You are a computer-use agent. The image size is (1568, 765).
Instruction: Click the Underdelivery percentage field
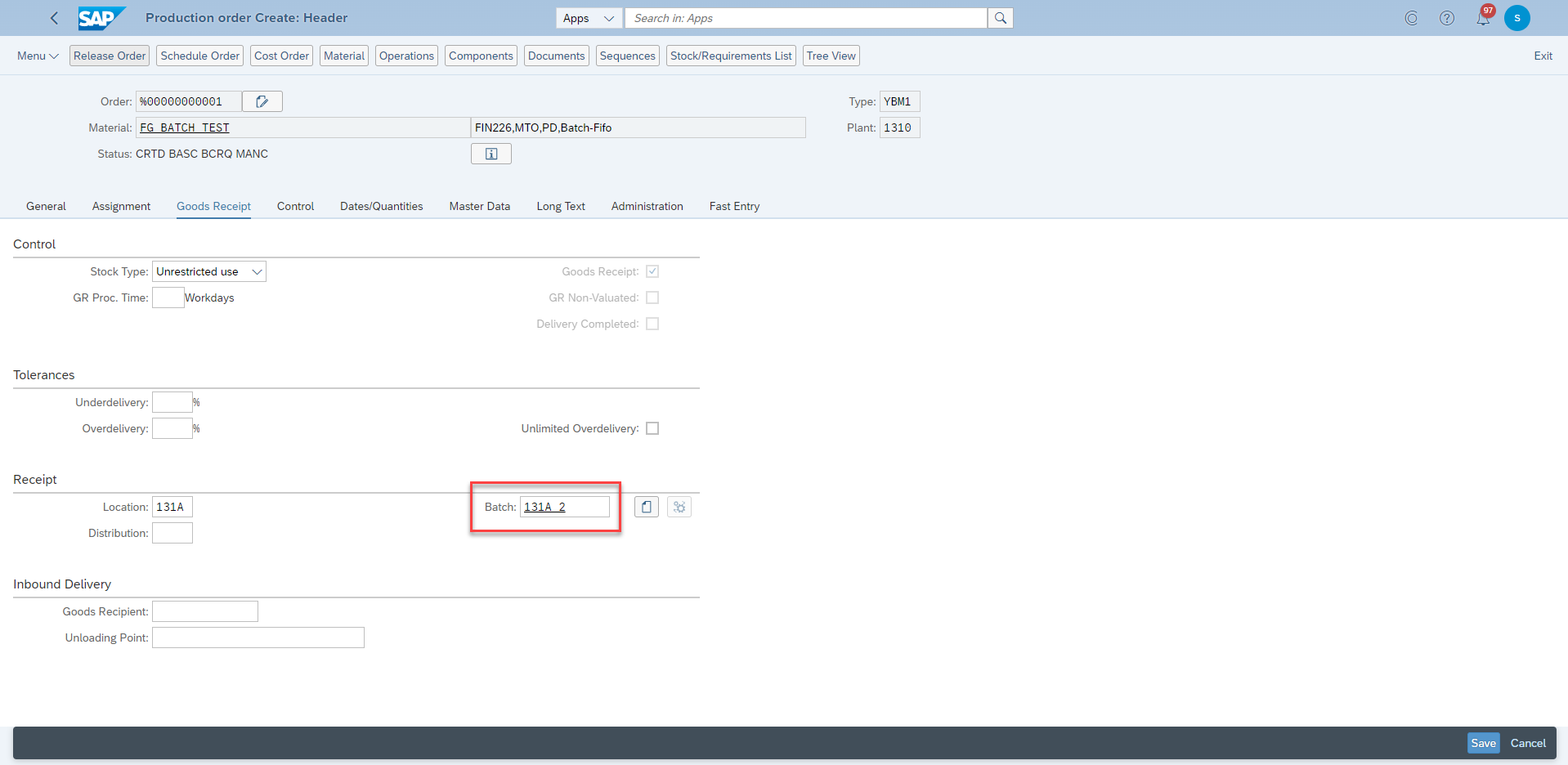[172, 402]
